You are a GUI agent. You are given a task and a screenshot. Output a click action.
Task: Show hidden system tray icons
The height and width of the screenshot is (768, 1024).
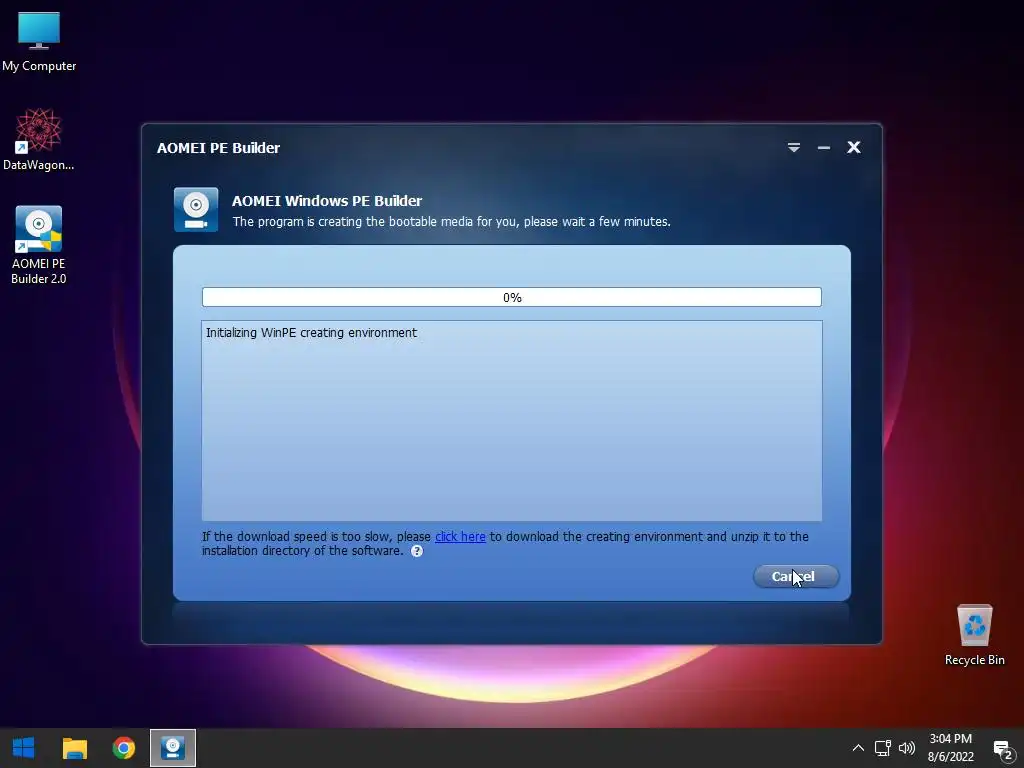pos(858,748)
